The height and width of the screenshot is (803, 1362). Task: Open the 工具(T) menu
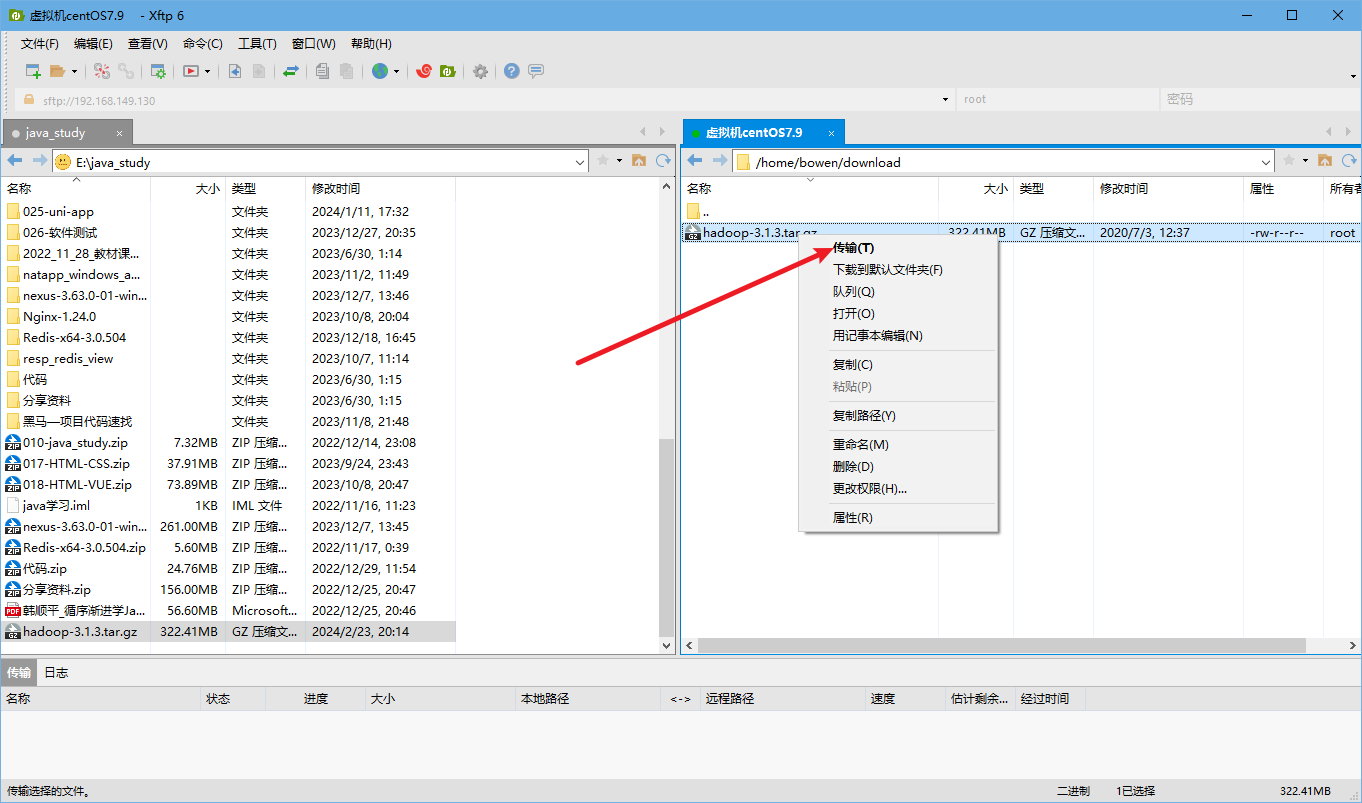tap(257, 44)
